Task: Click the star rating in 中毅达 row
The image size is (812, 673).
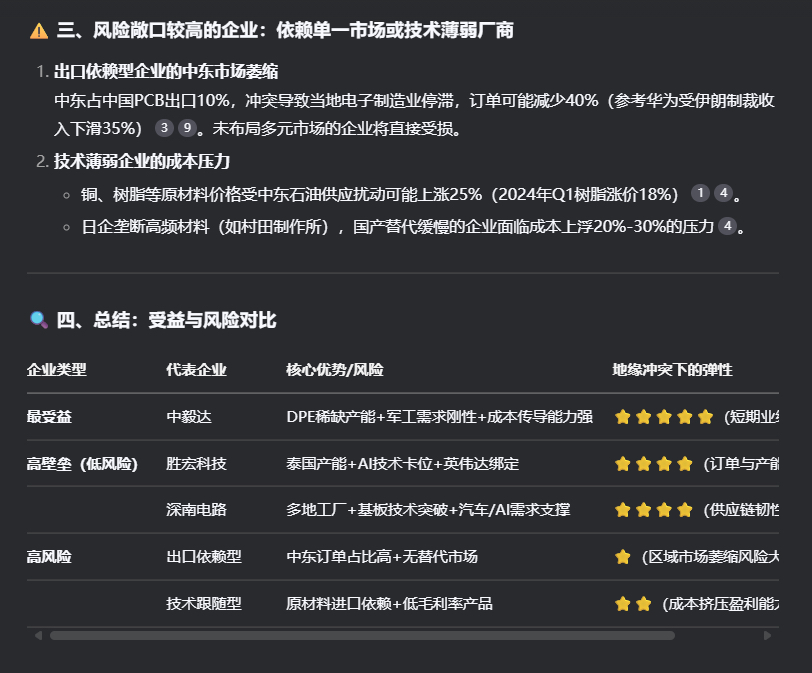Action: click(x=664, y=417)
